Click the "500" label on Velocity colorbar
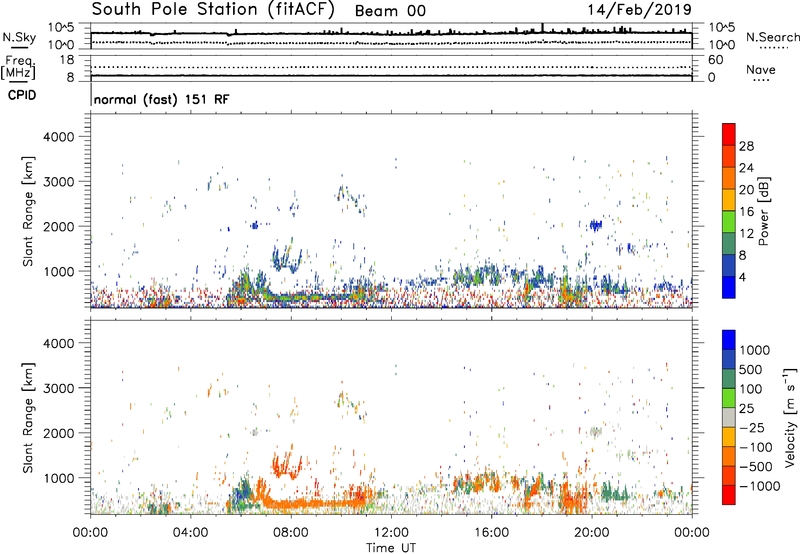Screen dimensions: 800x554 (x=750, y=370)
